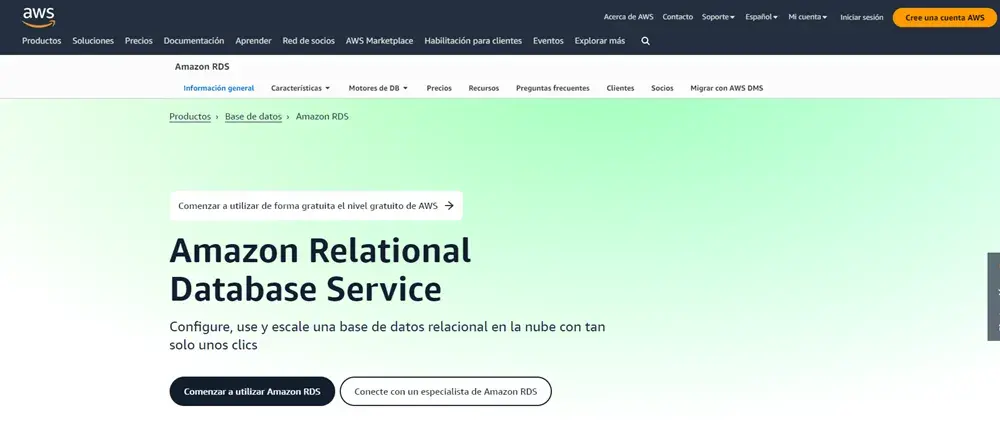The height and width of the screenshot is (440, 1000).
Task: Open the free tier banner link
Action: coord(315,206)
